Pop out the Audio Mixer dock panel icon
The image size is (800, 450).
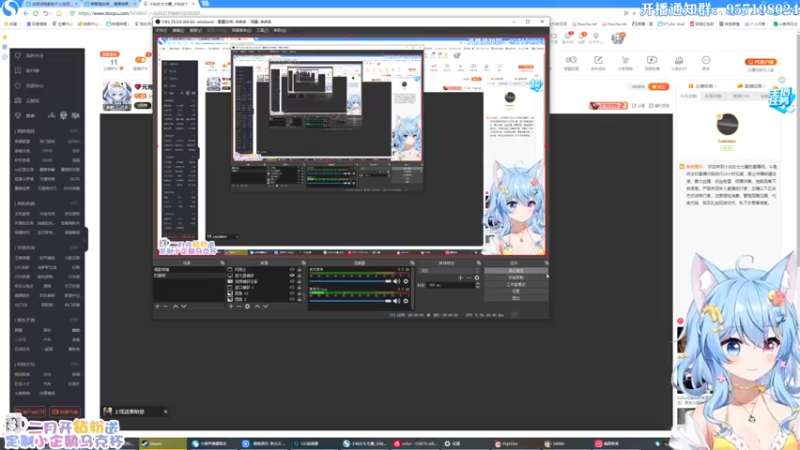(412, 263)
